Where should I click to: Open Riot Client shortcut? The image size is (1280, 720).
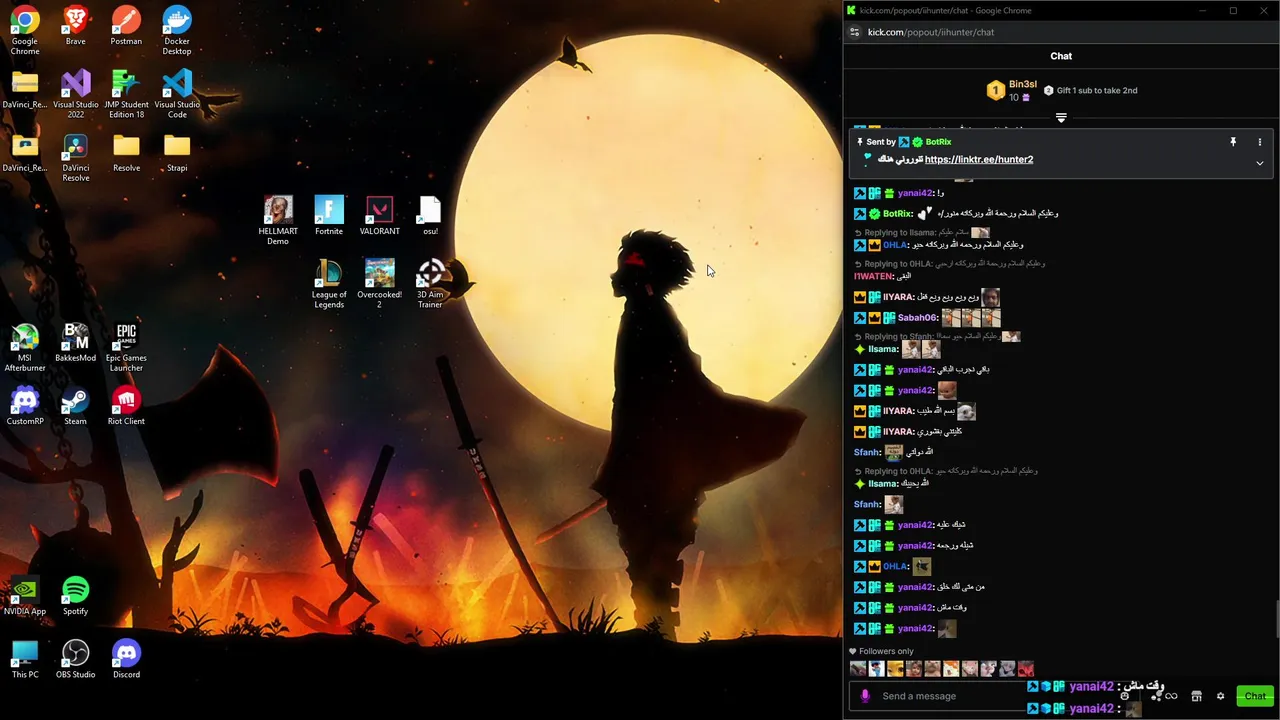tap(126, 405)
